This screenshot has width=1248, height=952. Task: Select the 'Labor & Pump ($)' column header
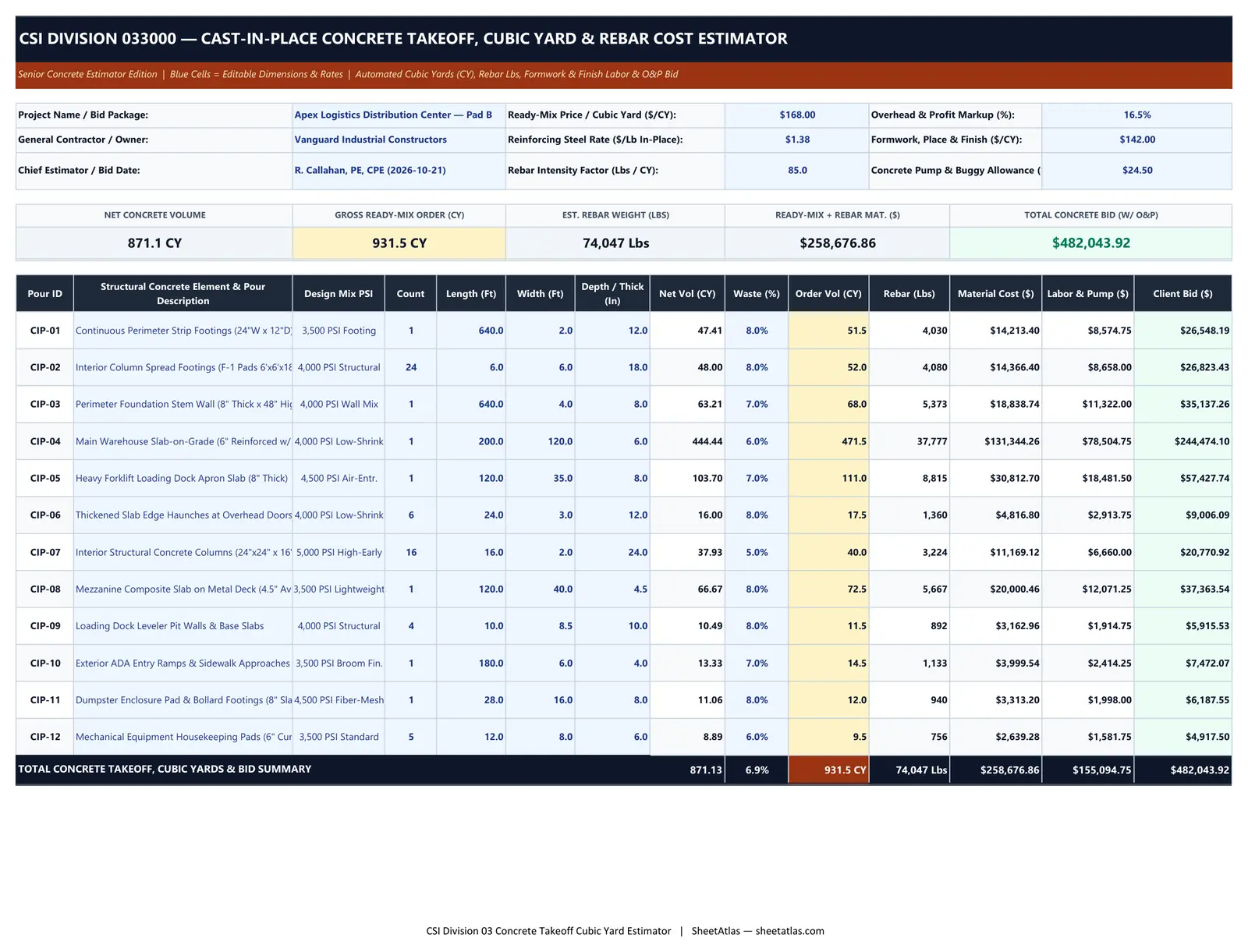1087,294
